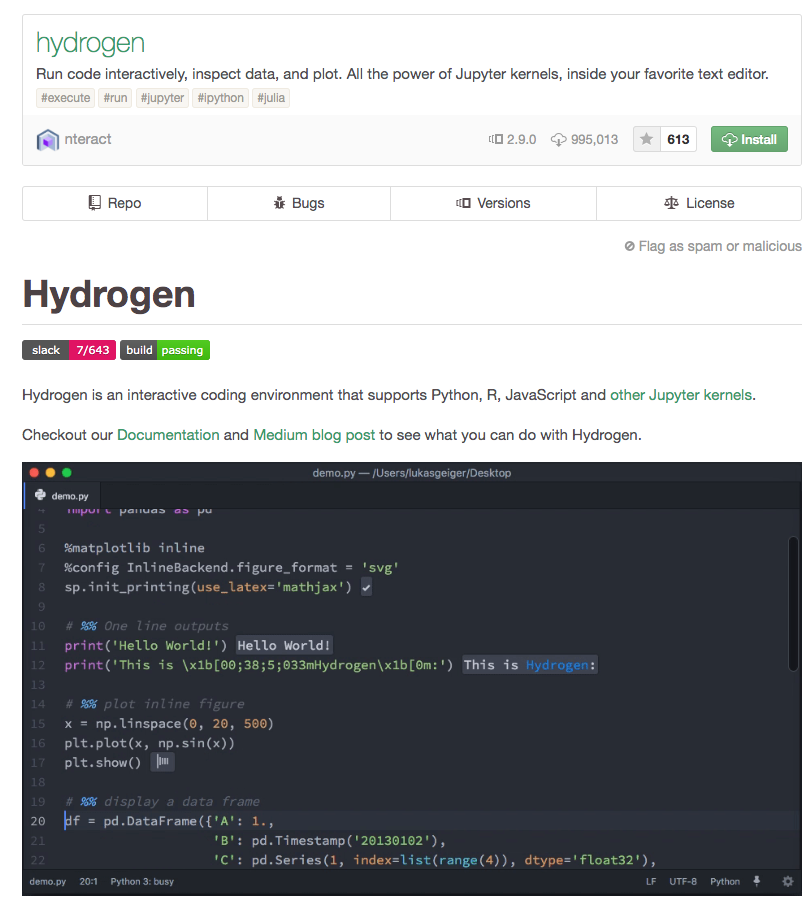Click the scales icon beside License
Viewport: 810px width, 912px height.
[x=671, y=203]
